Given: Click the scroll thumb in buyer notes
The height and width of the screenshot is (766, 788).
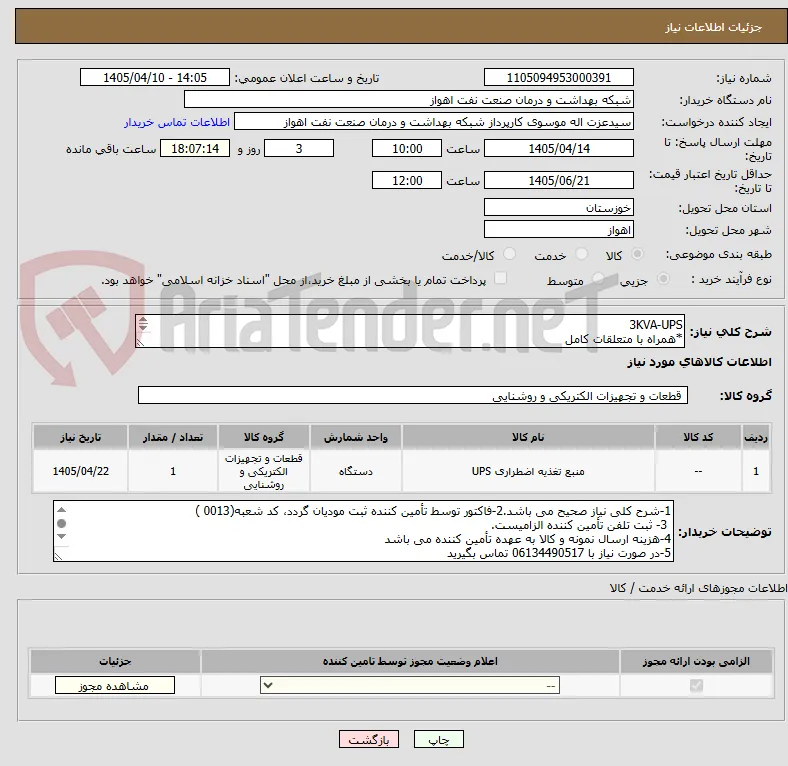Looking at the screenshot, I should click(61, 523).
